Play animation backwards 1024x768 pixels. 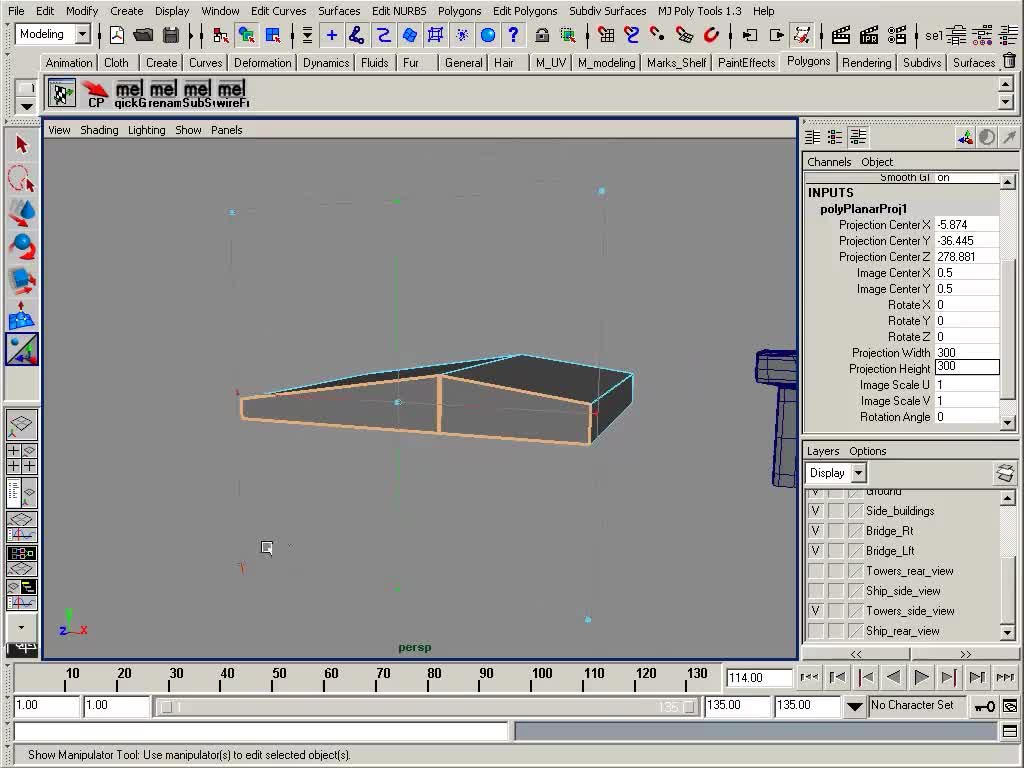(893, 677)
